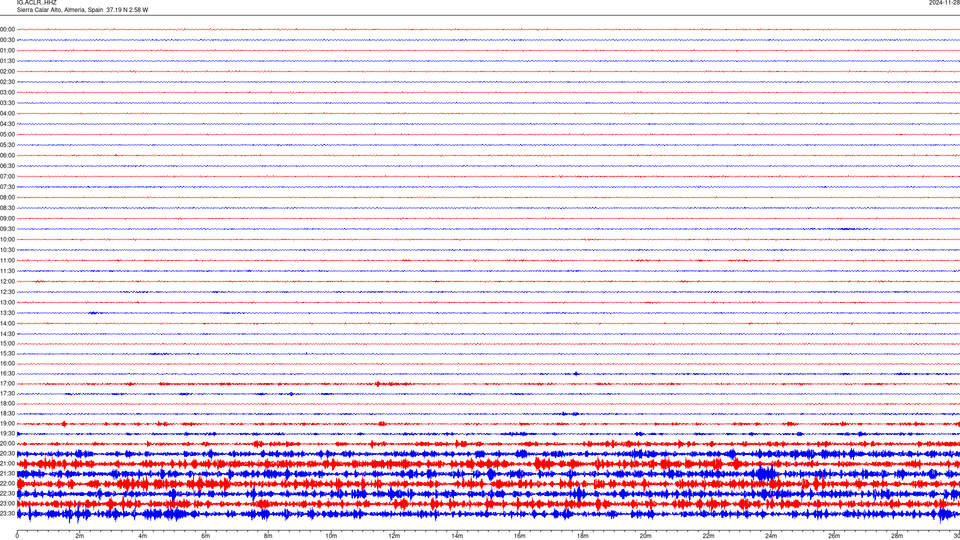The image size is (960, 540).
Task: Select the 21:00 trace time label
Action: pos(7,463)
